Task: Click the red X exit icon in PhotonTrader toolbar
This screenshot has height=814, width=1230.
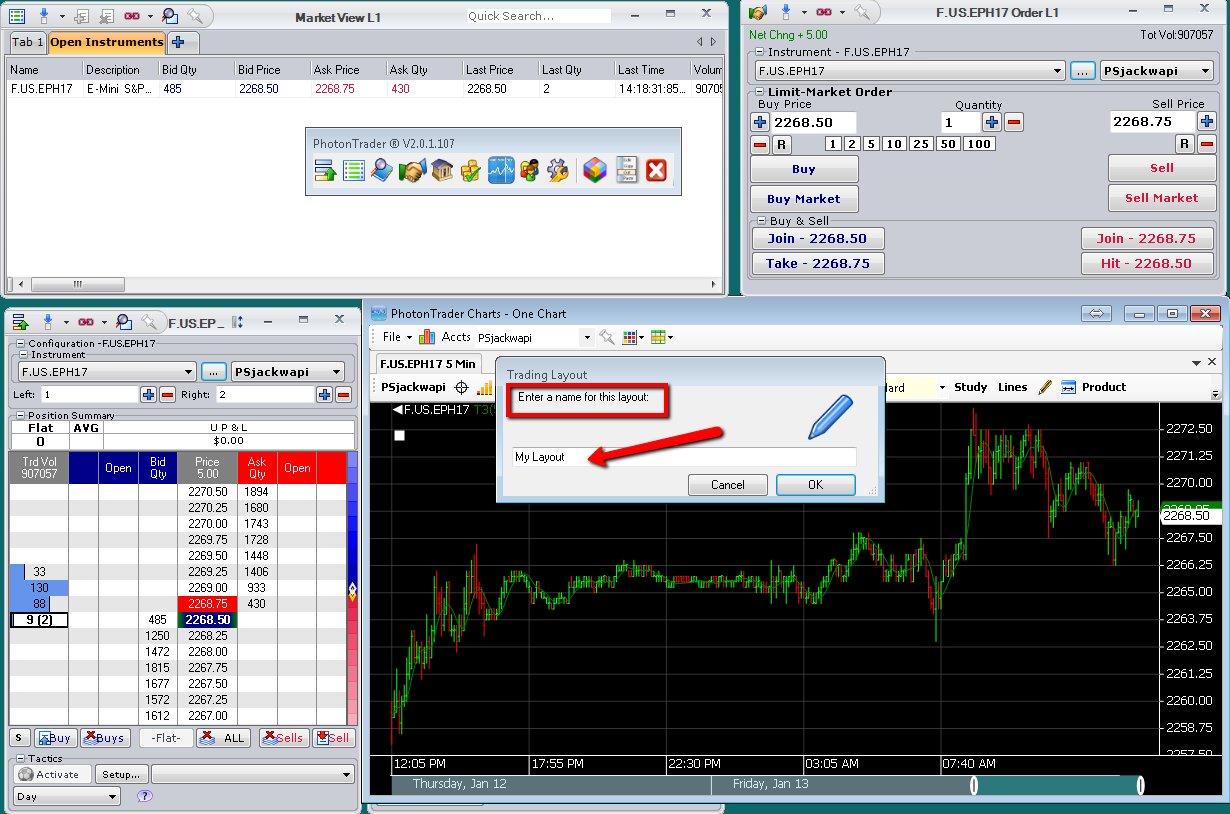Action: coord(656,171)
